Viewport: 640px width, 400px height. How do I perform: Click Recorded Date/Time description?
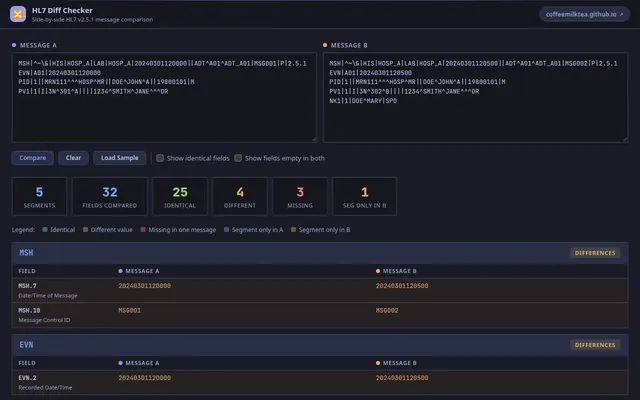(x=45, y=388)
